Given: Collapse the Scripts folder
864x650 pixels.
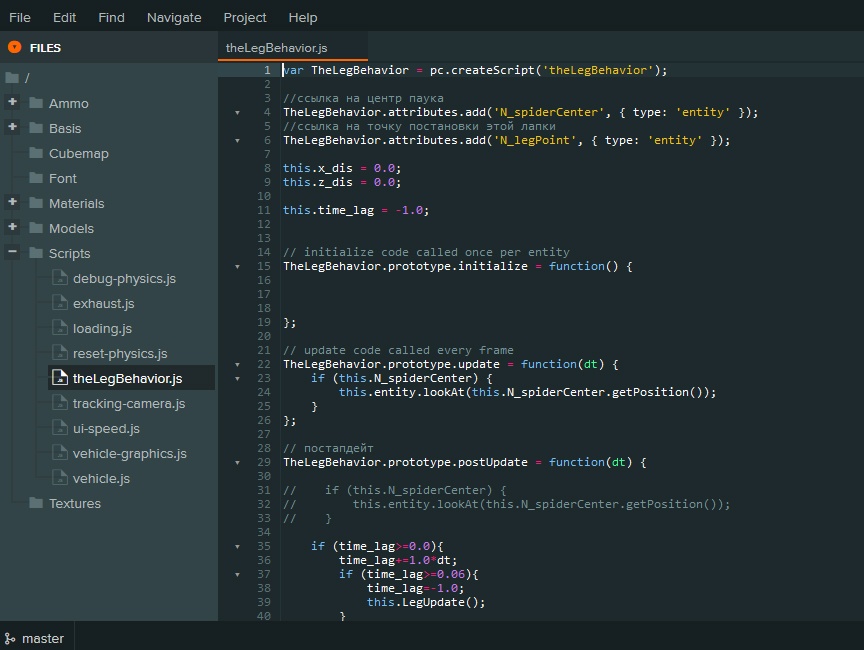Looking at the screenshot, I should [12, 252].
